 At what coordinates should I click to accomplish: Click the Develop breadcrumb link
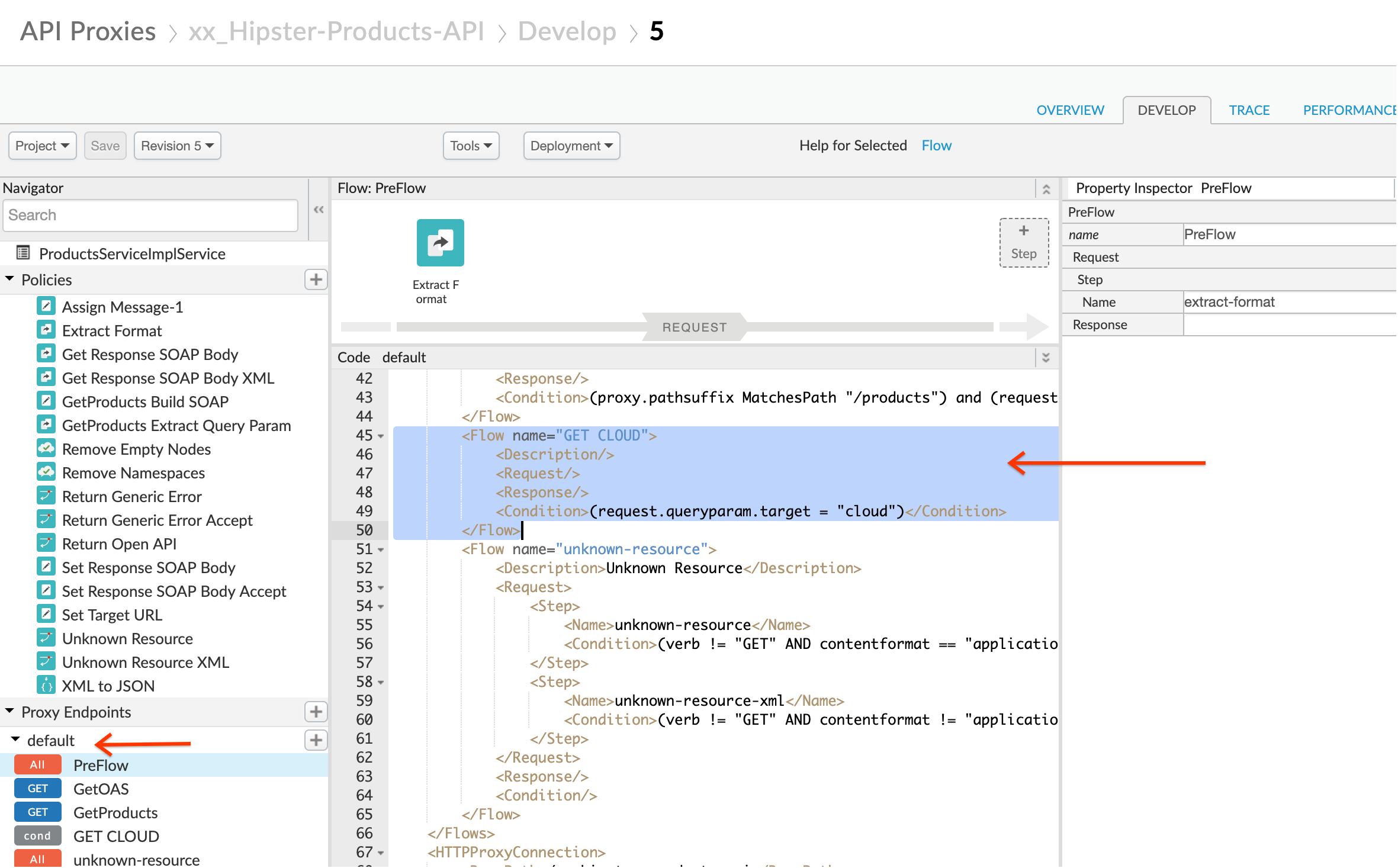click(x=567, y=31)
